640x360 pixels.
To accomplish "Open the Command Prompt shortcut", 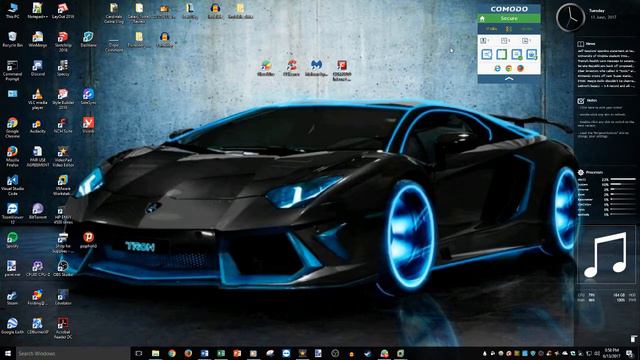I will coord(12,71).
